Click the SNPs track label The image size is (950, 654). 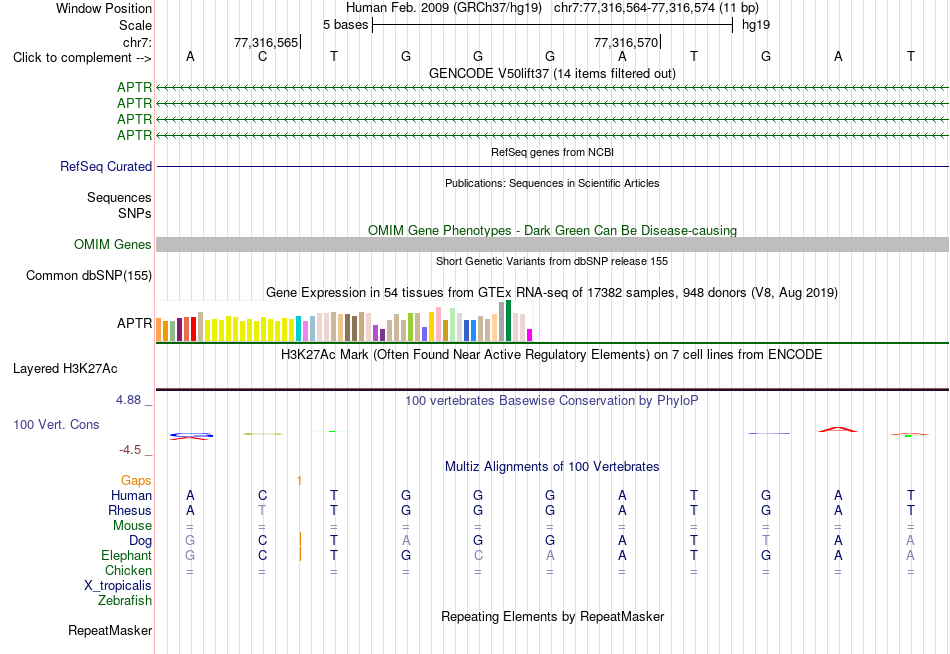coord(135,213)
